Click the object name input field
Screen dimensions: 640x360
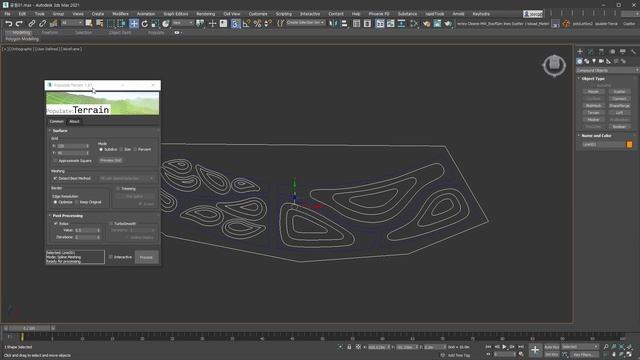603,144
